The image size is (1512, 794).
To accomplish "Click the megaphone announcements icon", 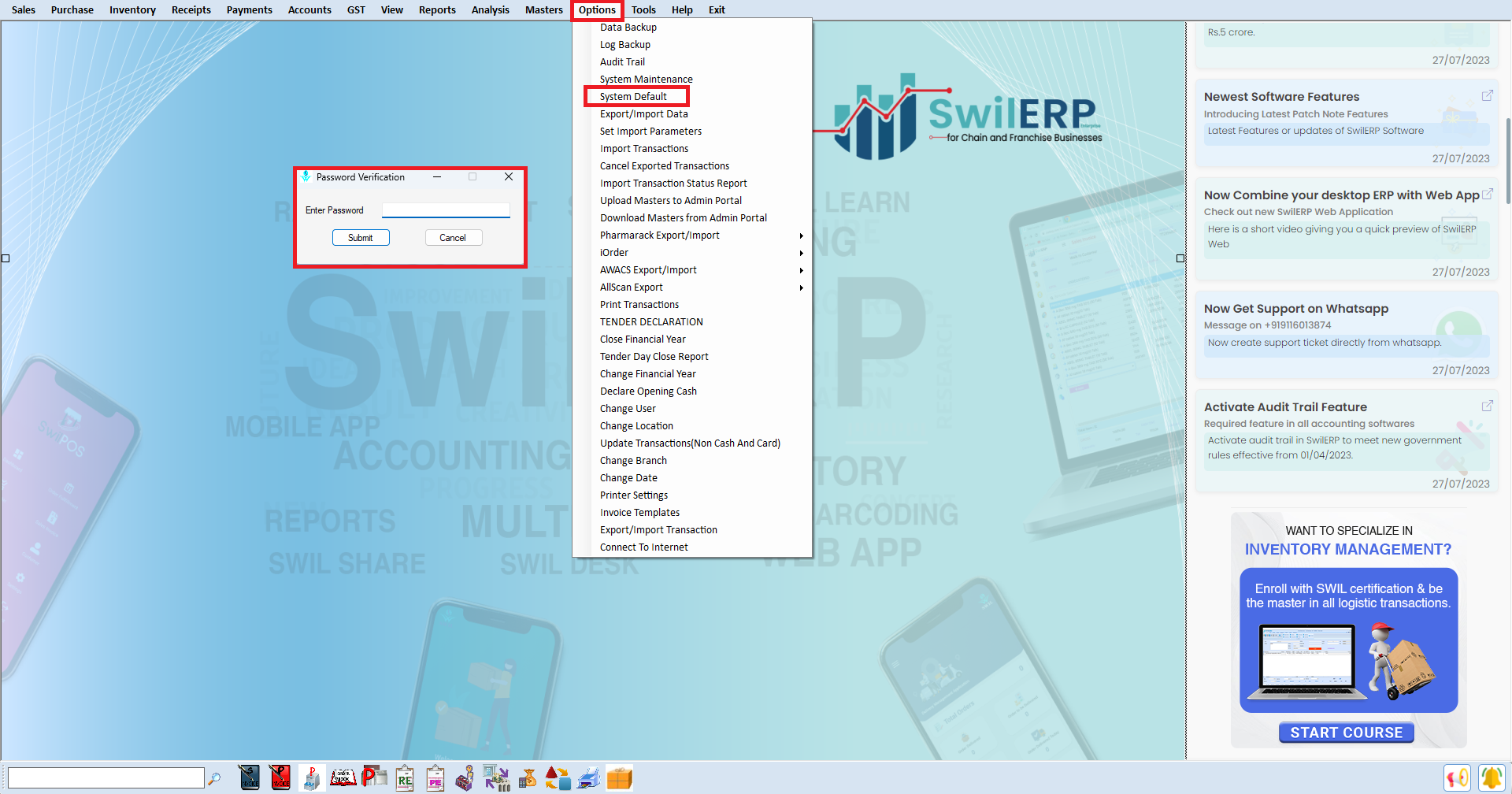I will tap(1457, 778).
